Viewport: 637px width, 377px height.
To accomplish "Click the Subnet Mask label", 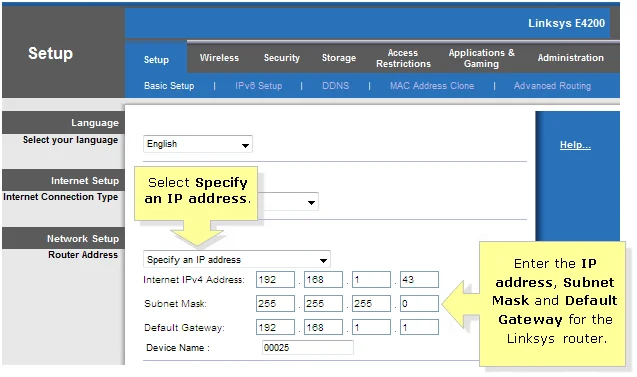I will click(x=175, y=303).
